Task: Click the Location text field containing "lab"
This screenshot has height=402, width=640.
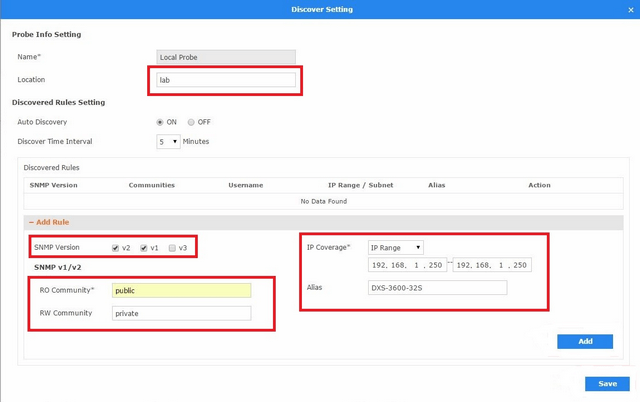Action: [x=226, y=80]
